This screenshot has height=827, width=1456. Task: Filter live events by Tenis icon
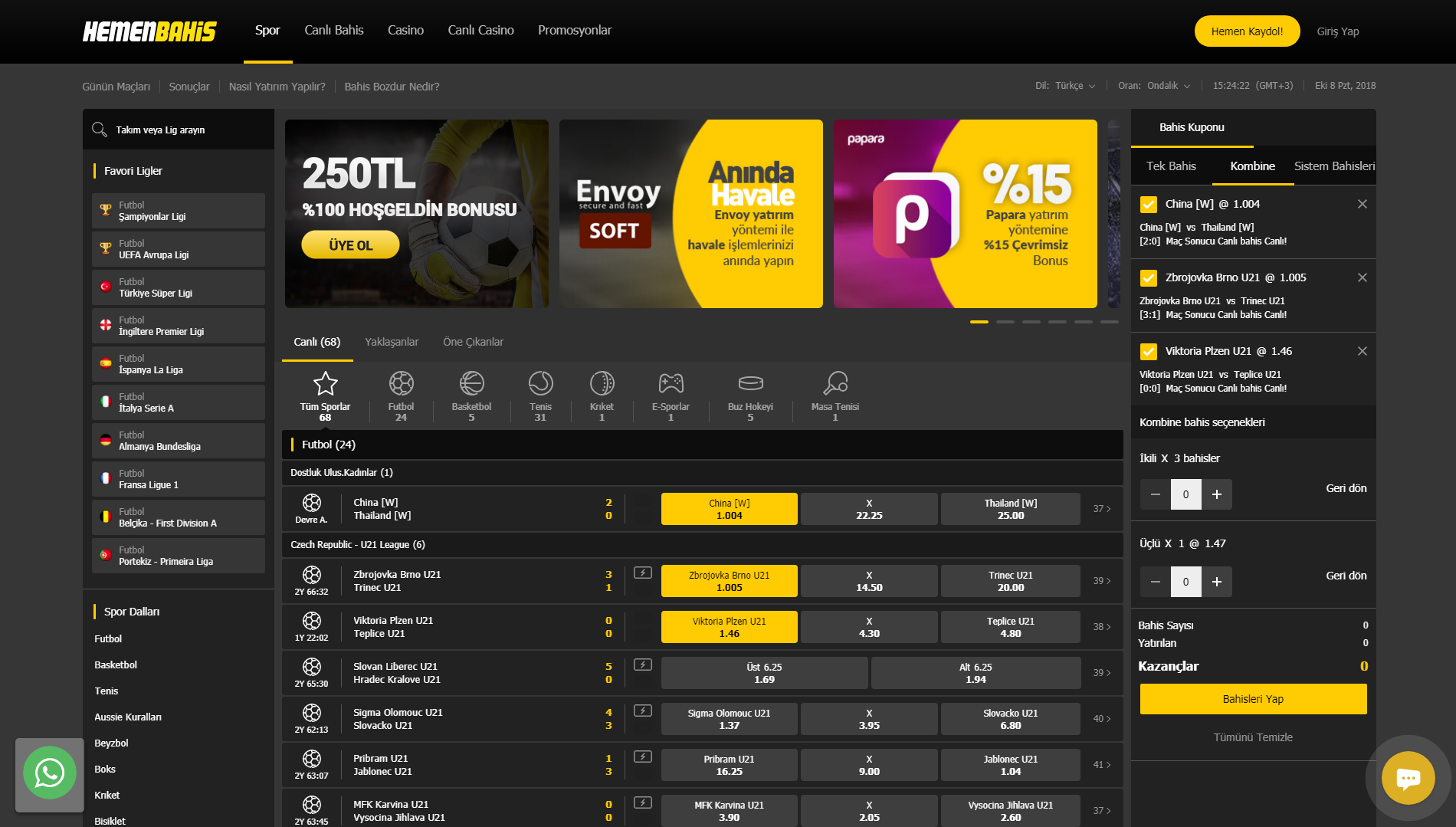coord(540,383)
